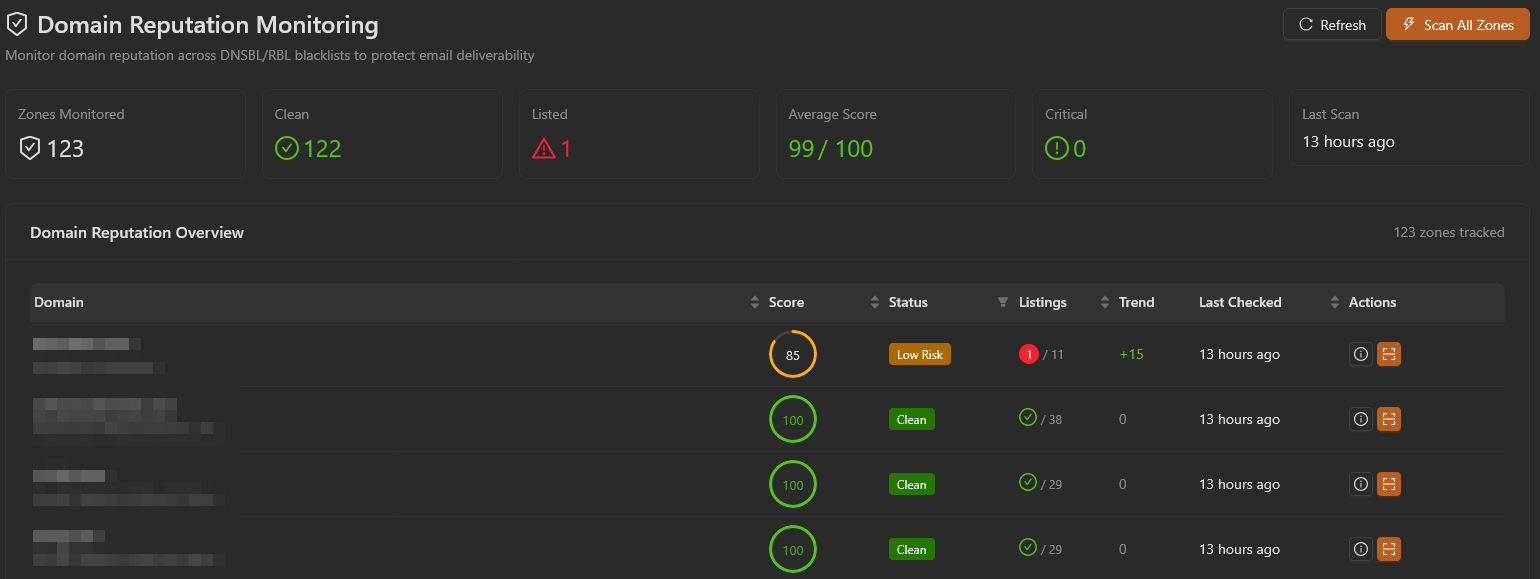This screenshot has height=579, width=1540.
Task: Click the red warning triangle in Listed card
Action: 543,149
